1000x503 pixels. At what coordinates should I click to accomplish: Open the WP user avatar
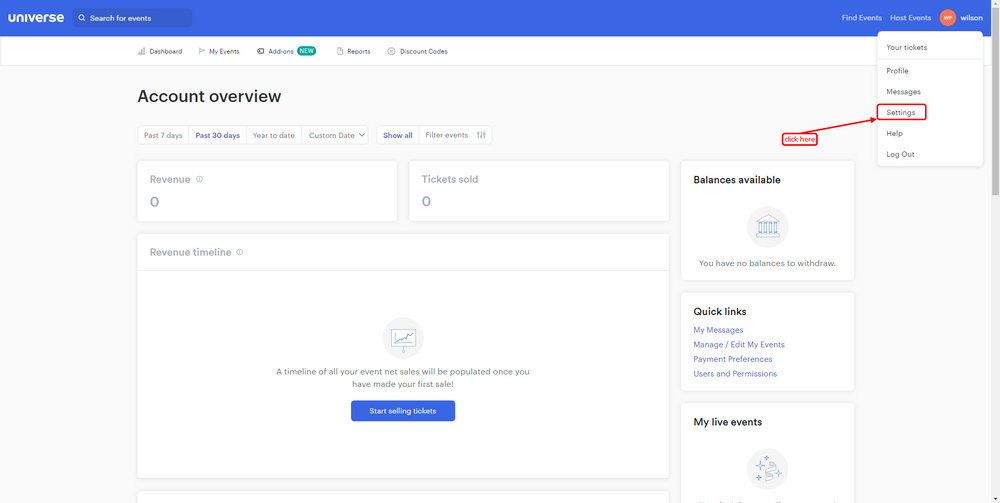(948, 18)
